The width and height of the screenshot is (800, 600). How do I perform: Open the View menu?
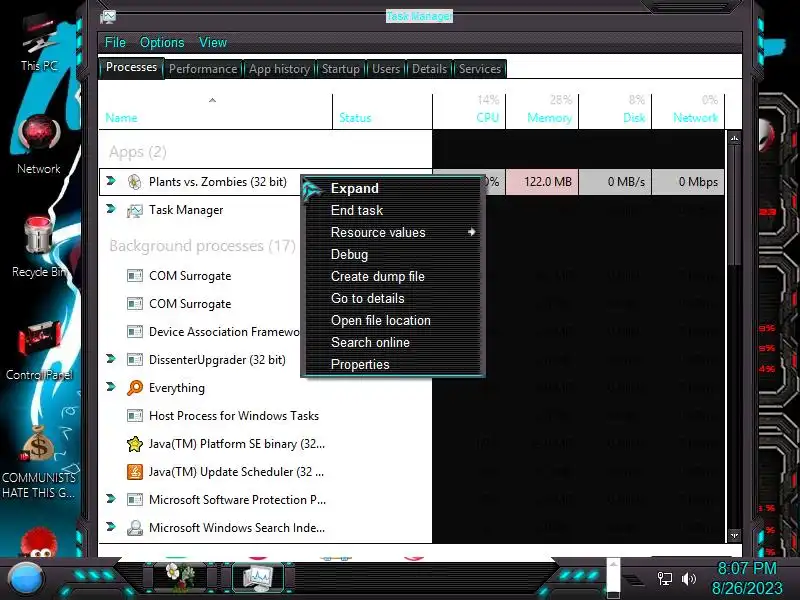pyautogui.click(x=213, y=42)
